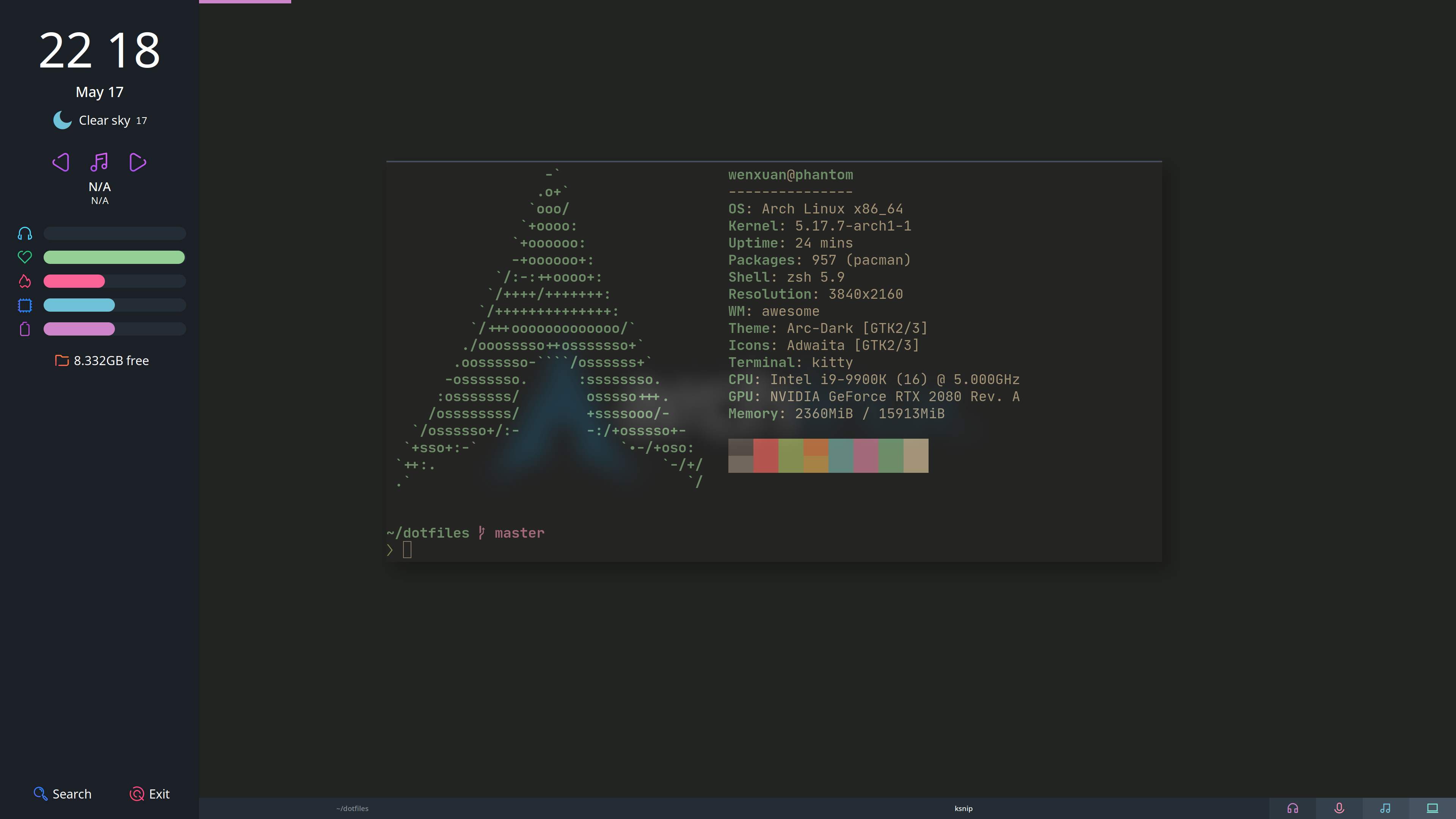The image size is (1456, 819).
Task: Click the Exit button in sidebar
Action: 150,794
